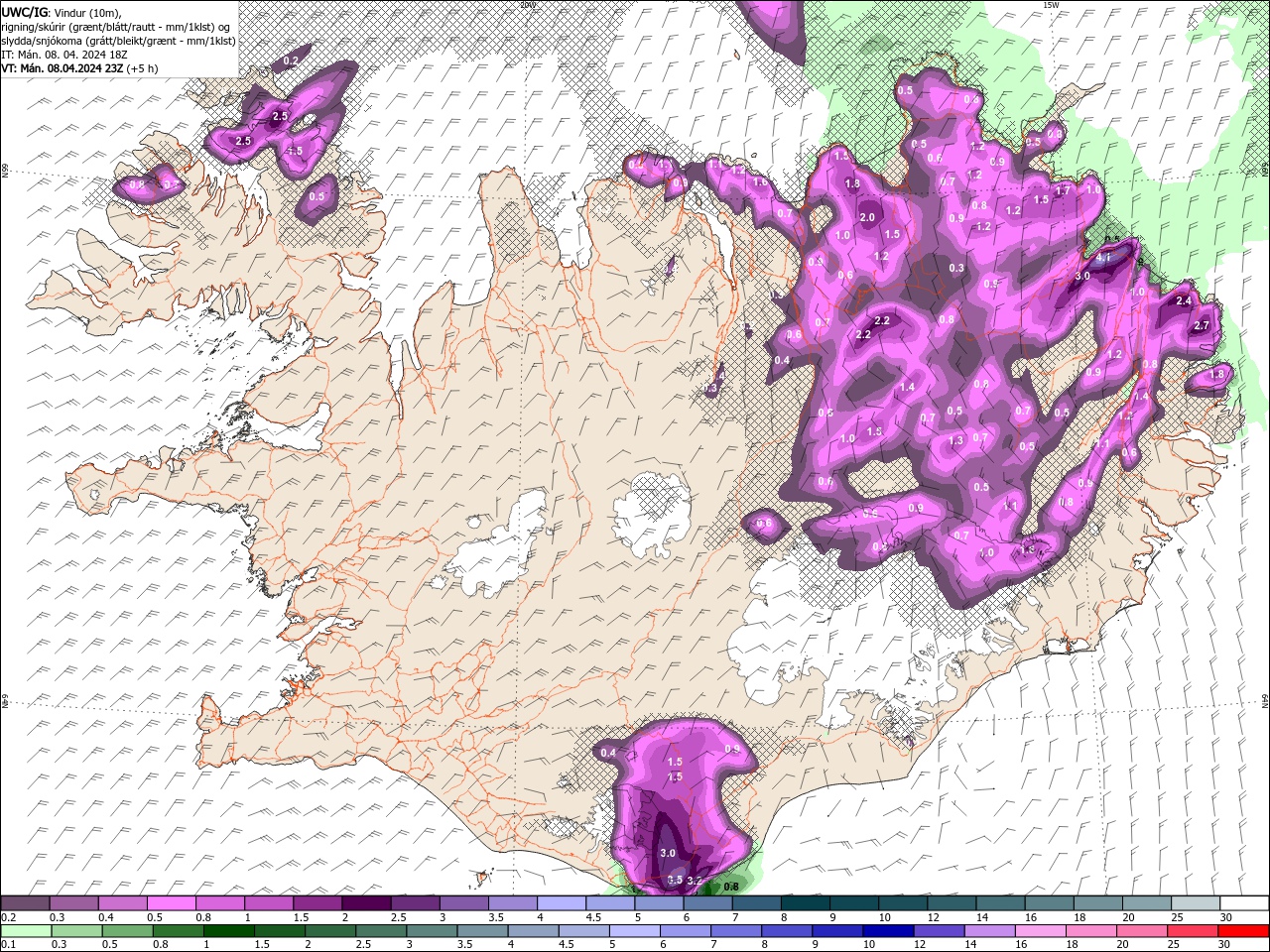
Task: Click the 15W longitude label
Action: [x=1050, y=5]
